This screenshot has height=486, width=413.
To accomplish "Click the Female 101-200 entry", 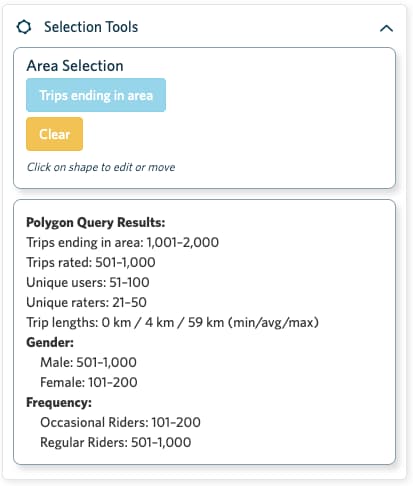I will pos(89,382).
